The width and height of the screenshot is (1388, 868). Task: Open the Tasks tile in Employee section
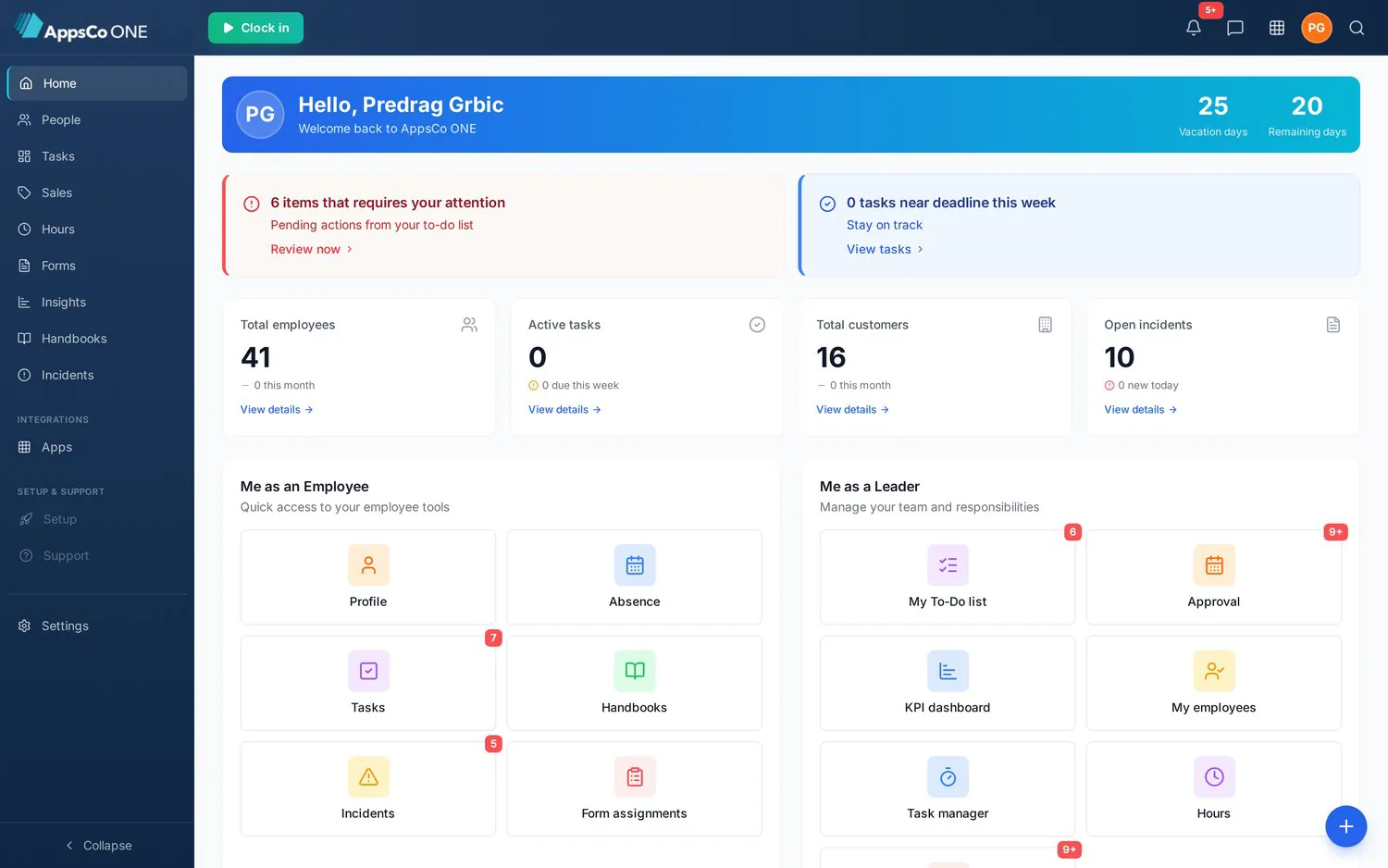[x=368, y=683]
